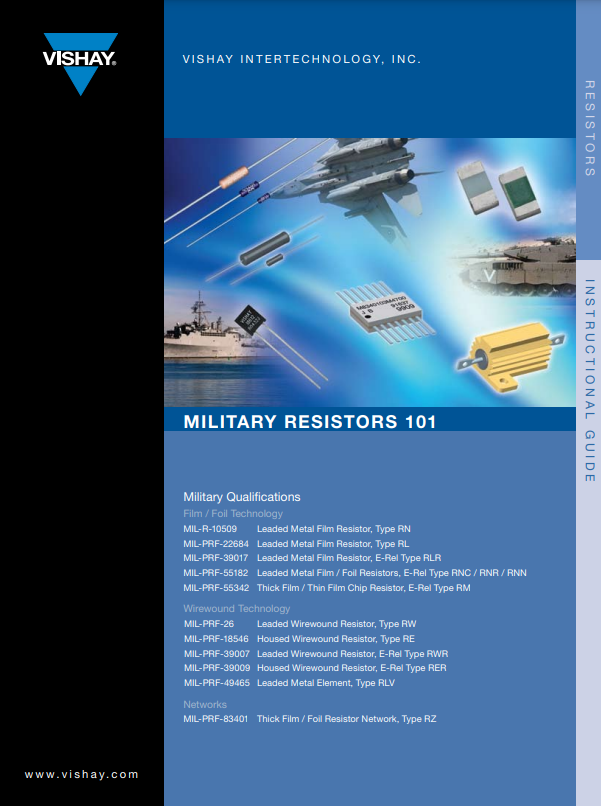Select the MIL-PRF-39017 spec number
601x806 pixels.
pos(216,558)
